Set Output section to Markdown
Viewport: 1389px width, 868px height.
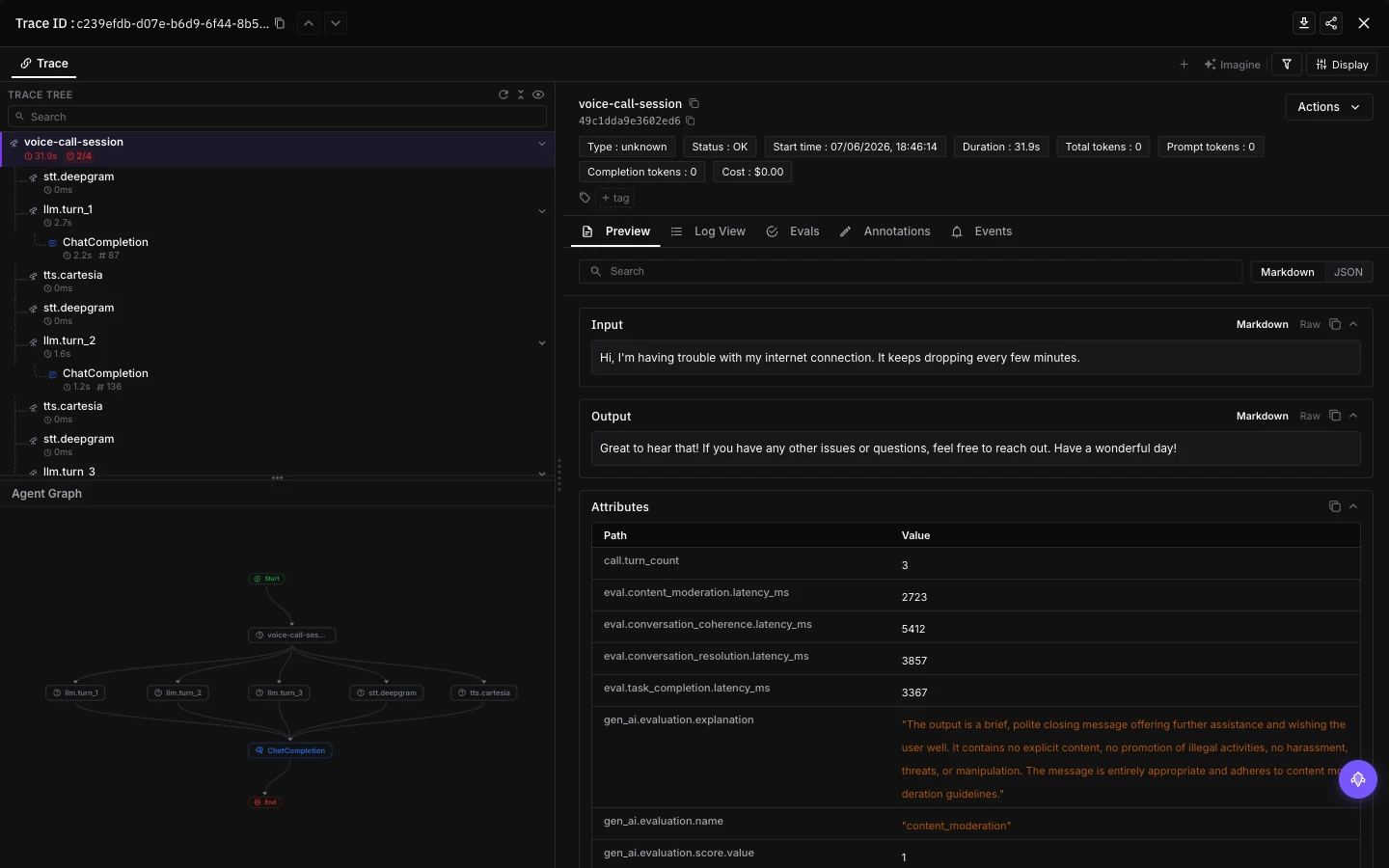(1262, 417)
